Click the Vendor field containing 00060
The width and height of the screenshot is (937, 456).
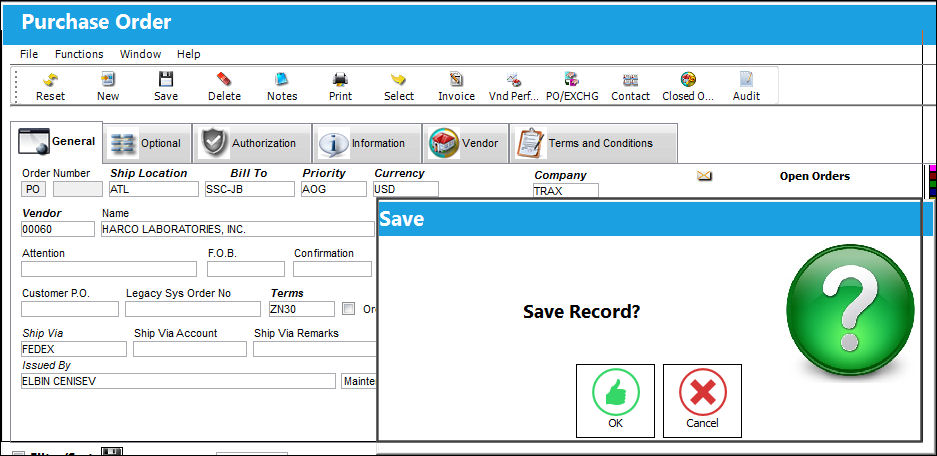[57, 229]
